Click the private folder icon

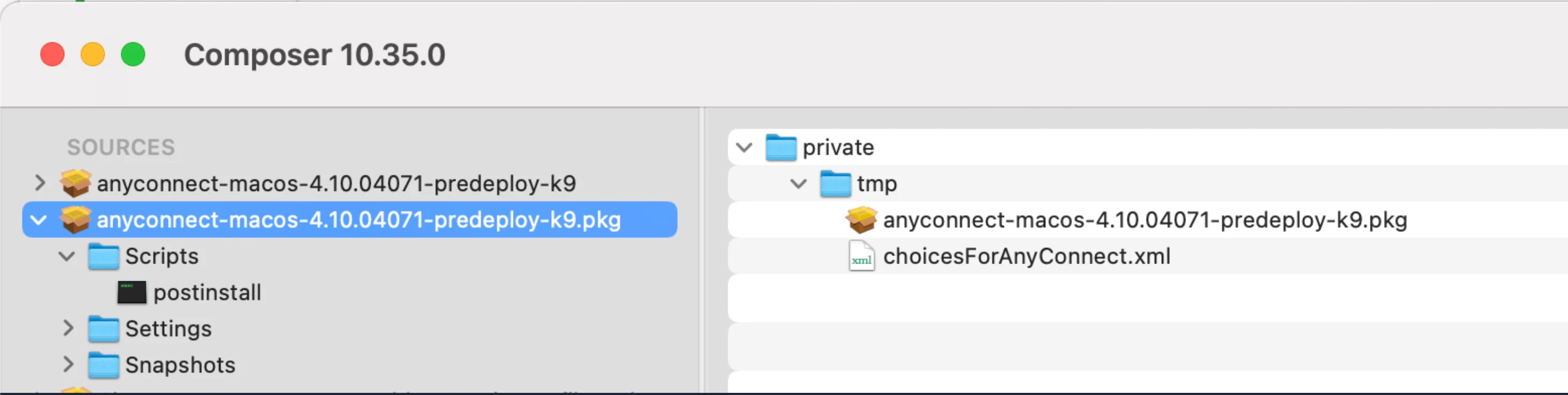pos(781,147)
